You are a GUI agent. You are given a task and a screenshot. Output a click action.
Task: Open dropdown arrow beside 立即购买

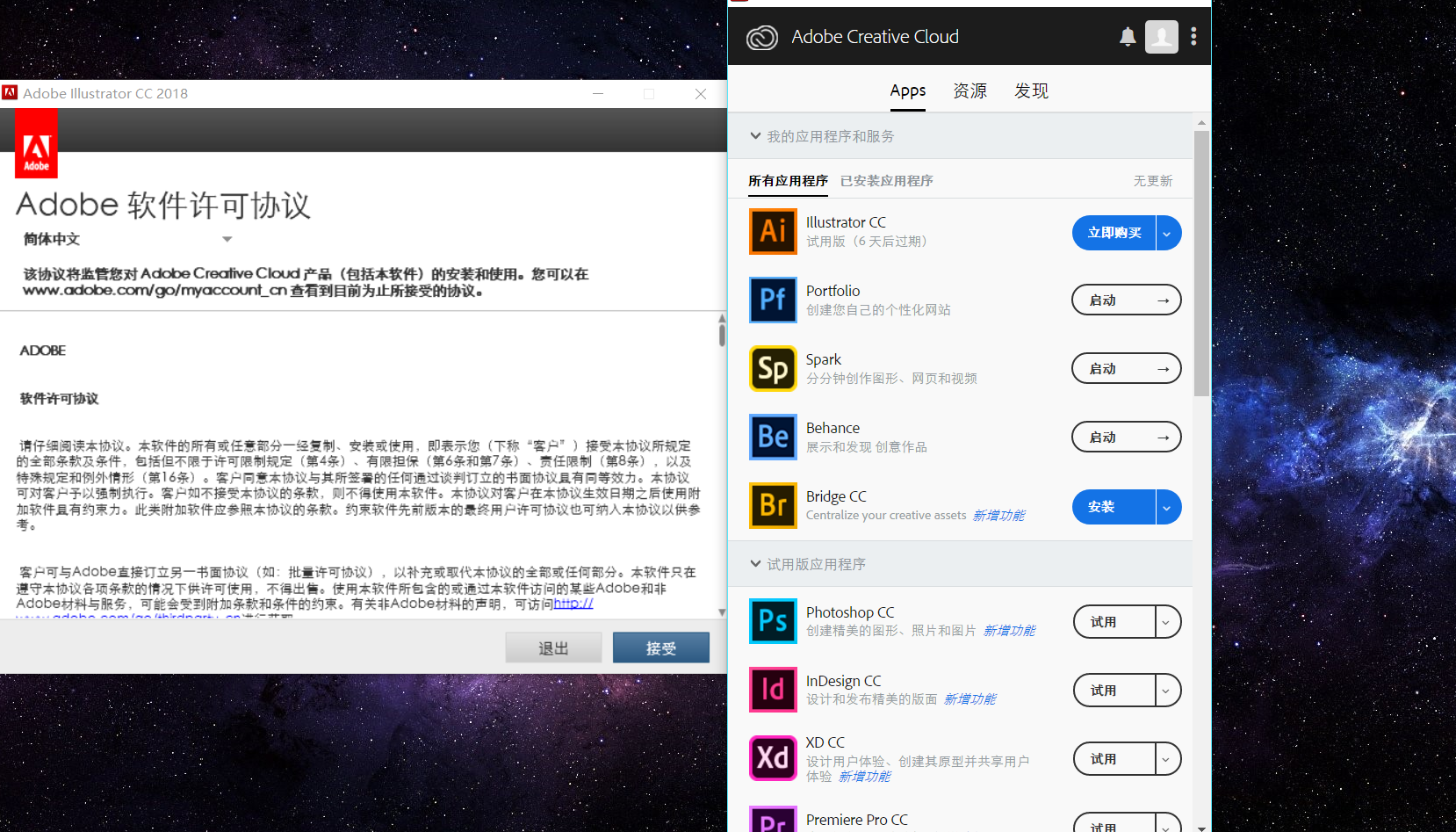pos(1168,233)
